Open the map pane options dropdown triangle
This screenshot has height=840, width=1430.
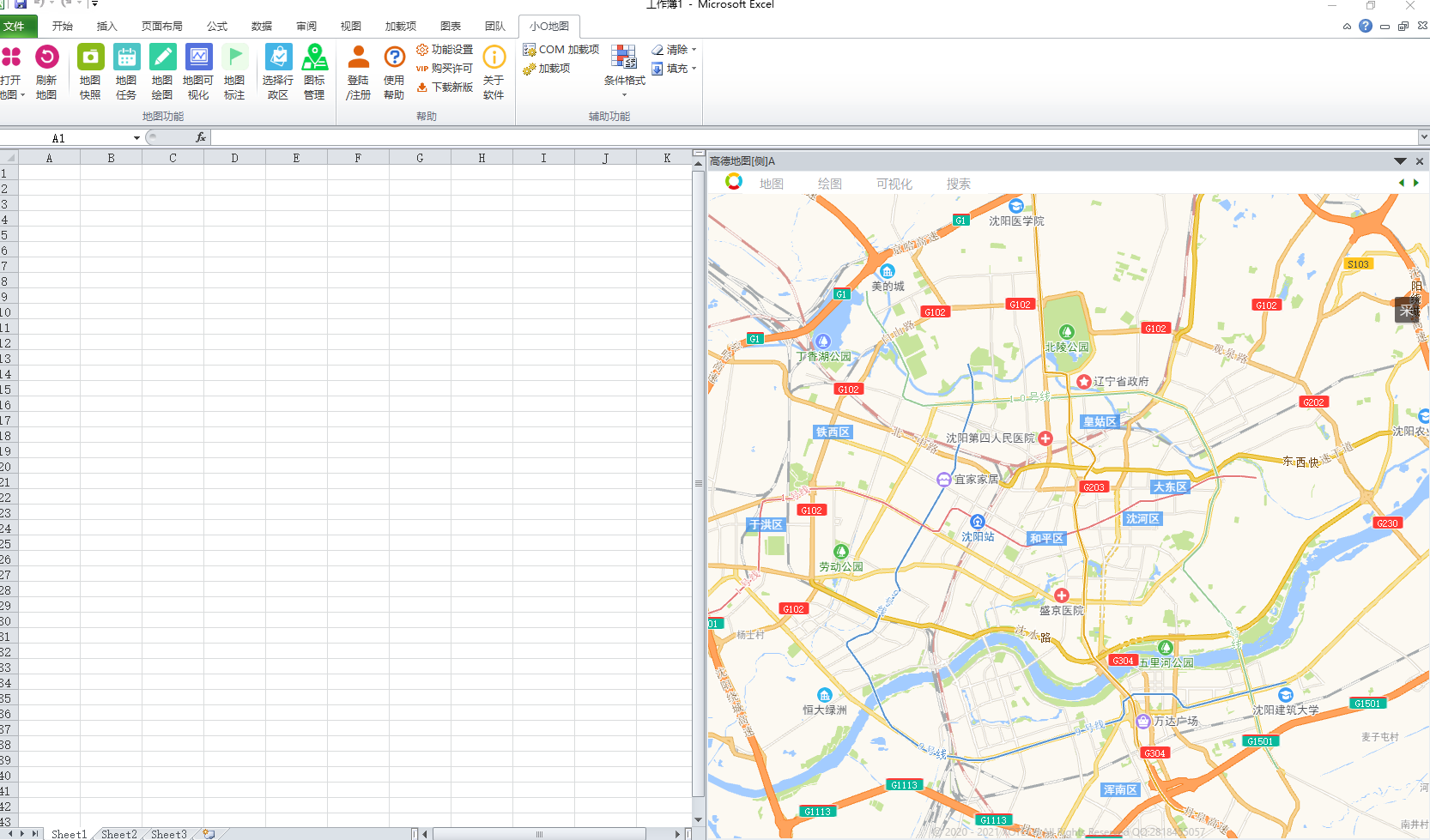[x=1400, y=161]
